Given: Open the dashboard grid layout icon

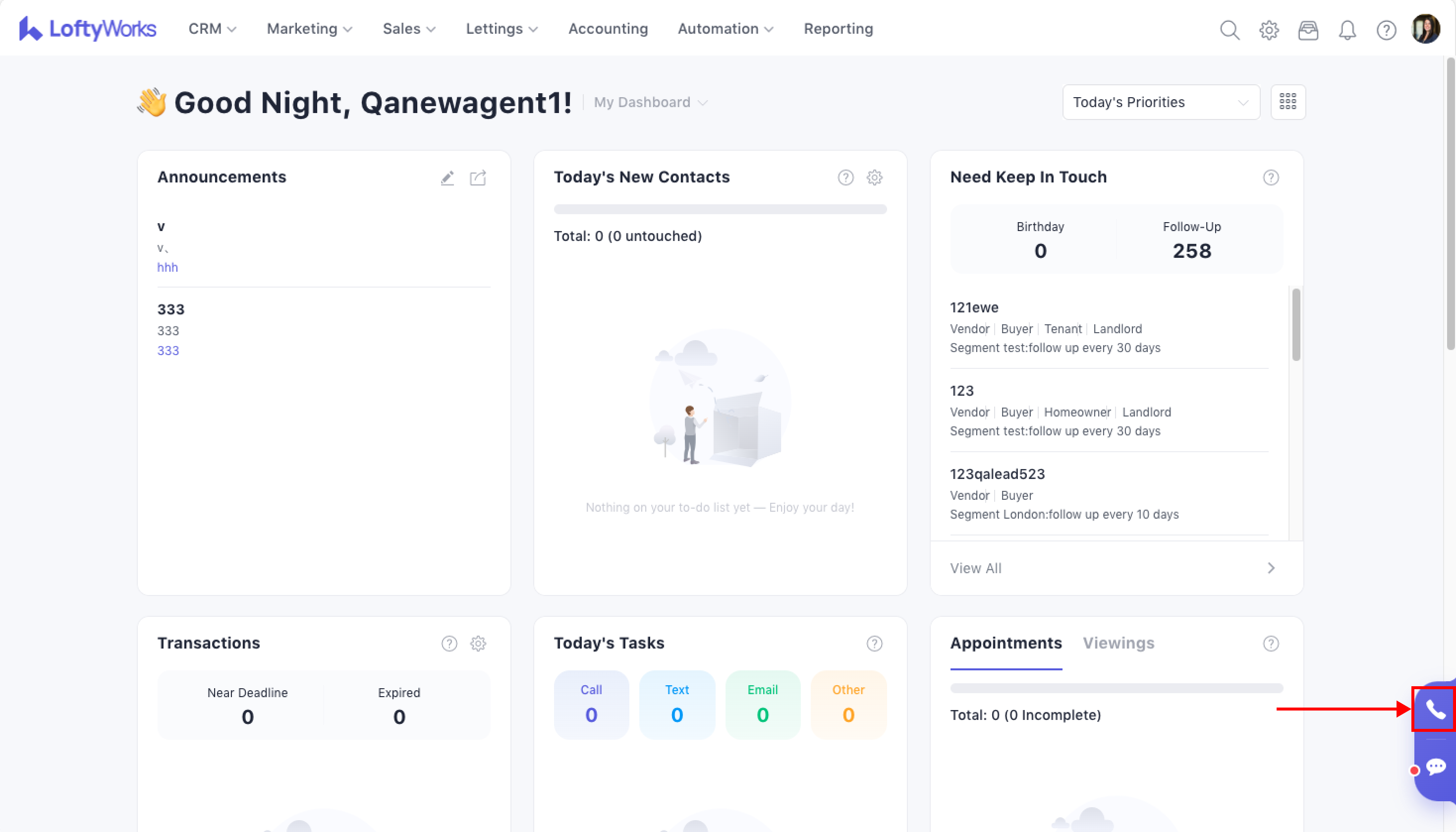Looking at the screenshot, I should coord(1288,102).
